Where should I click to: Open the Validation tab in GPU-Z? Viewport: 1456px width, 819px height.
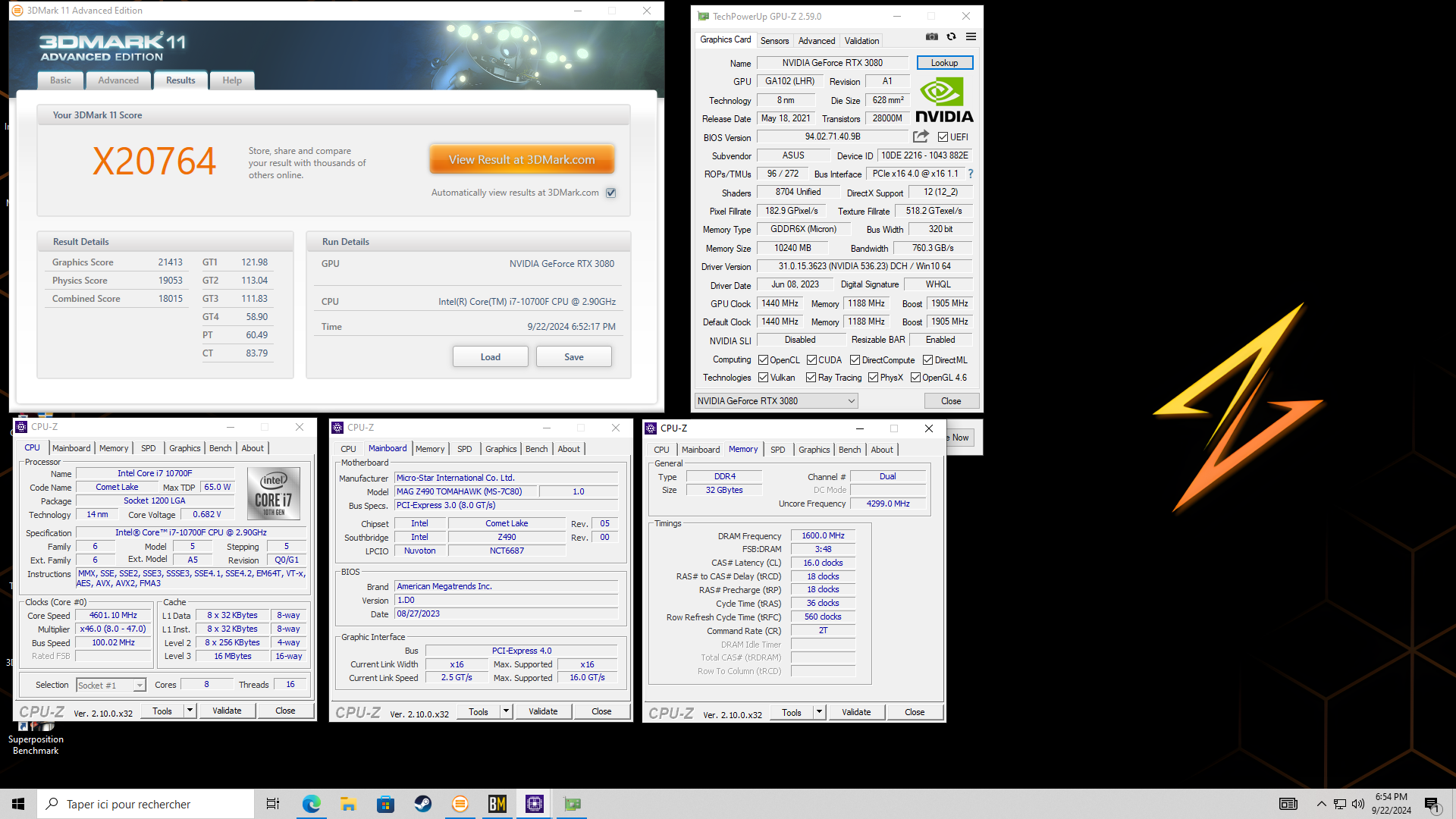pyautogui.click(x=862, y=41)
